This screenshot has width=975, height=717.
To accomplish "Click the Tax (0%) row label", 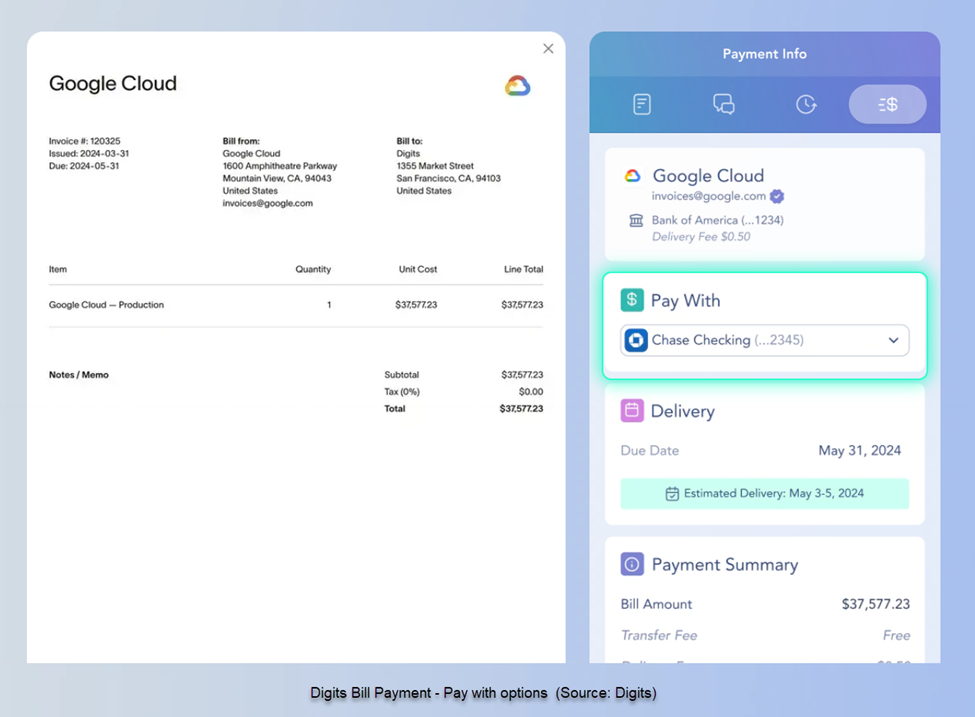I will (x=402, y=392).
